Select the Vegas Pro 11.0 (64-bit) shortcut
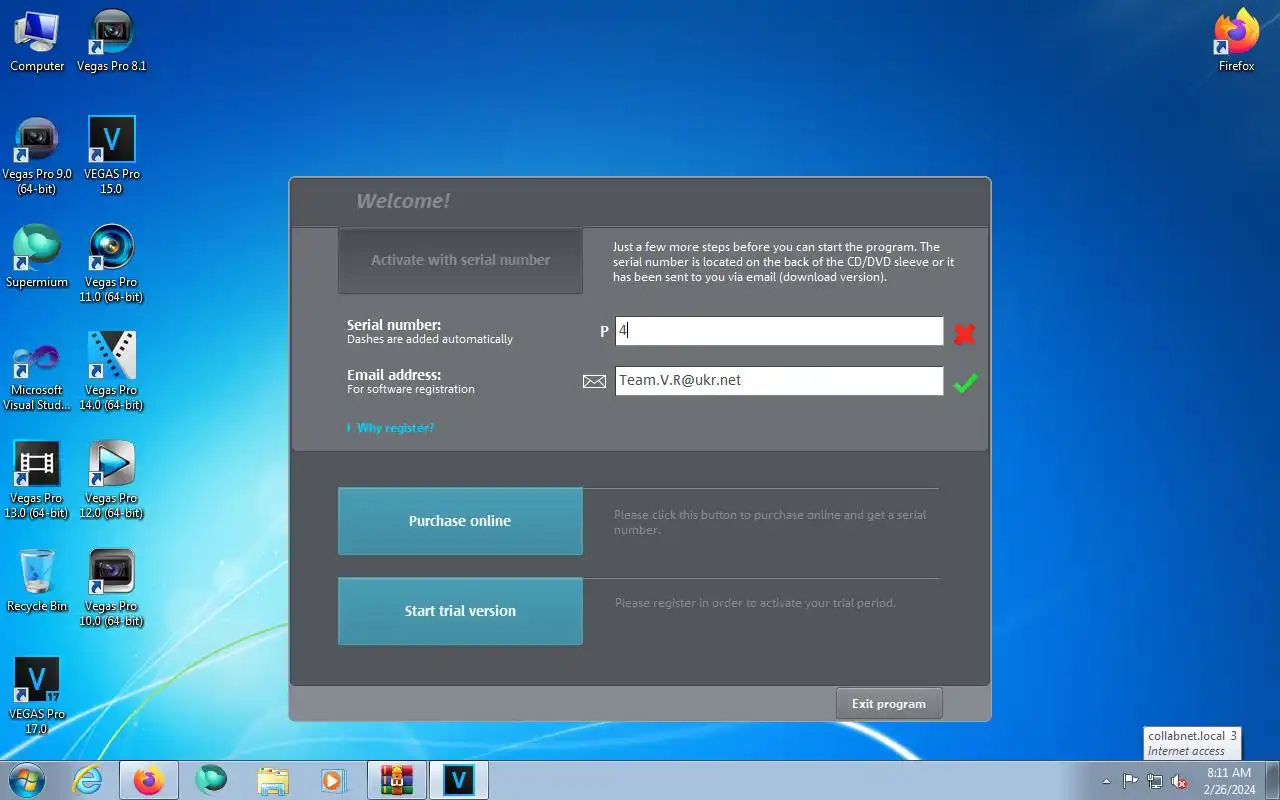 112,264
